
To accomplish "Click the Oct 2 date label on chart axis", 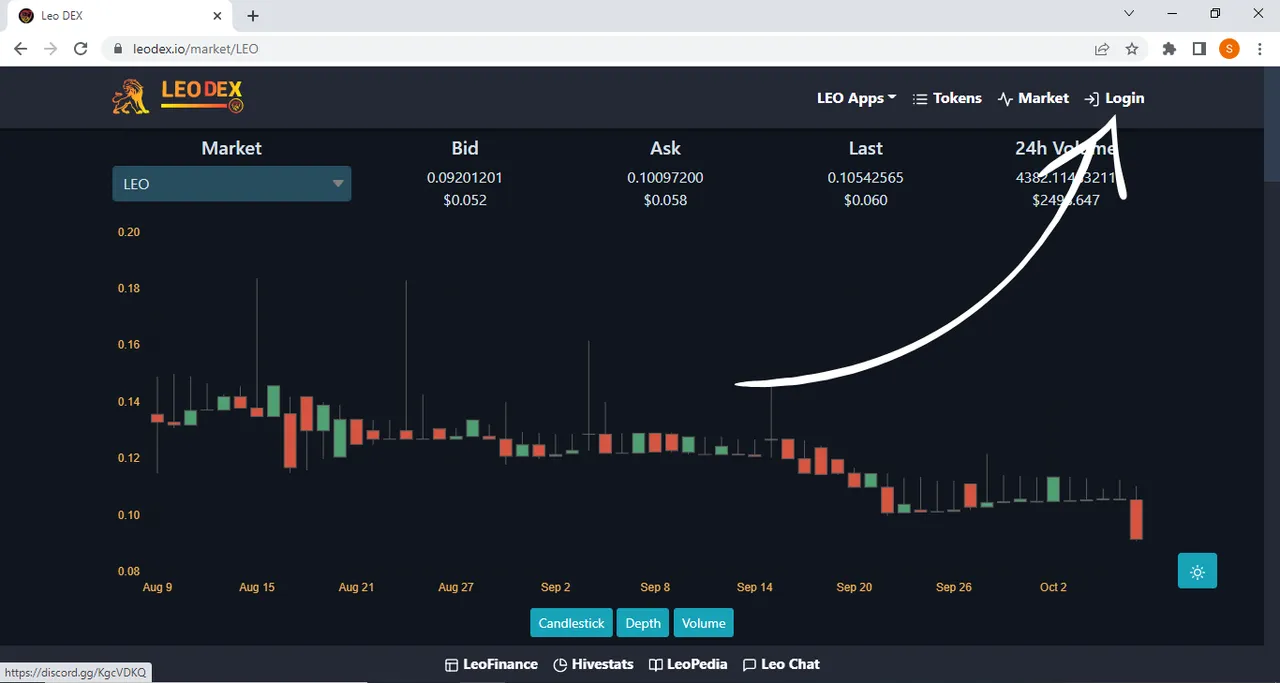I will (x=1053, y=587).
